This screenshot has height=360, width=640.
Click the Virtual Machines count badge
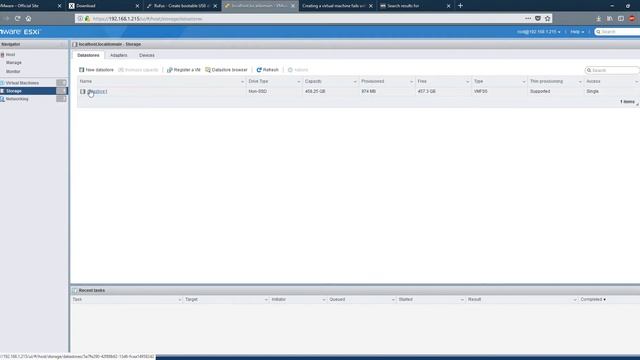click(61, 83)
